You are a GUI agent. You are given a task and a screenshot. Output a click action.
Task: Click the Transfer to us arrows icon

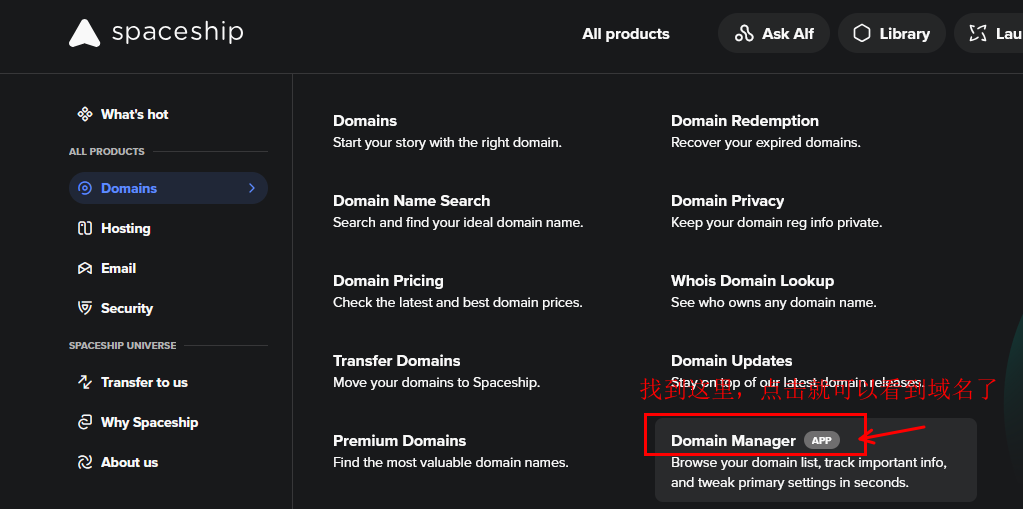(85, 382)
